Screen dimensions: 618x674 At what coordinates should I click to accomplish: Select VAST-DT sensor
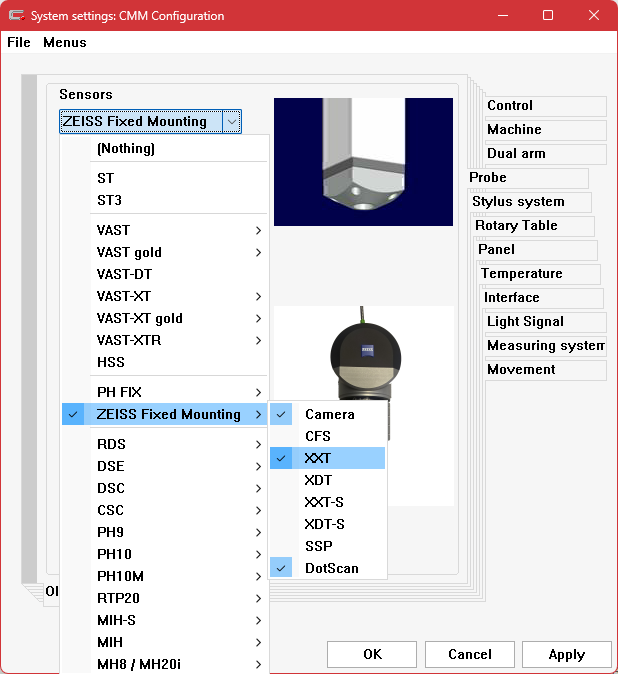click(165, 274)
